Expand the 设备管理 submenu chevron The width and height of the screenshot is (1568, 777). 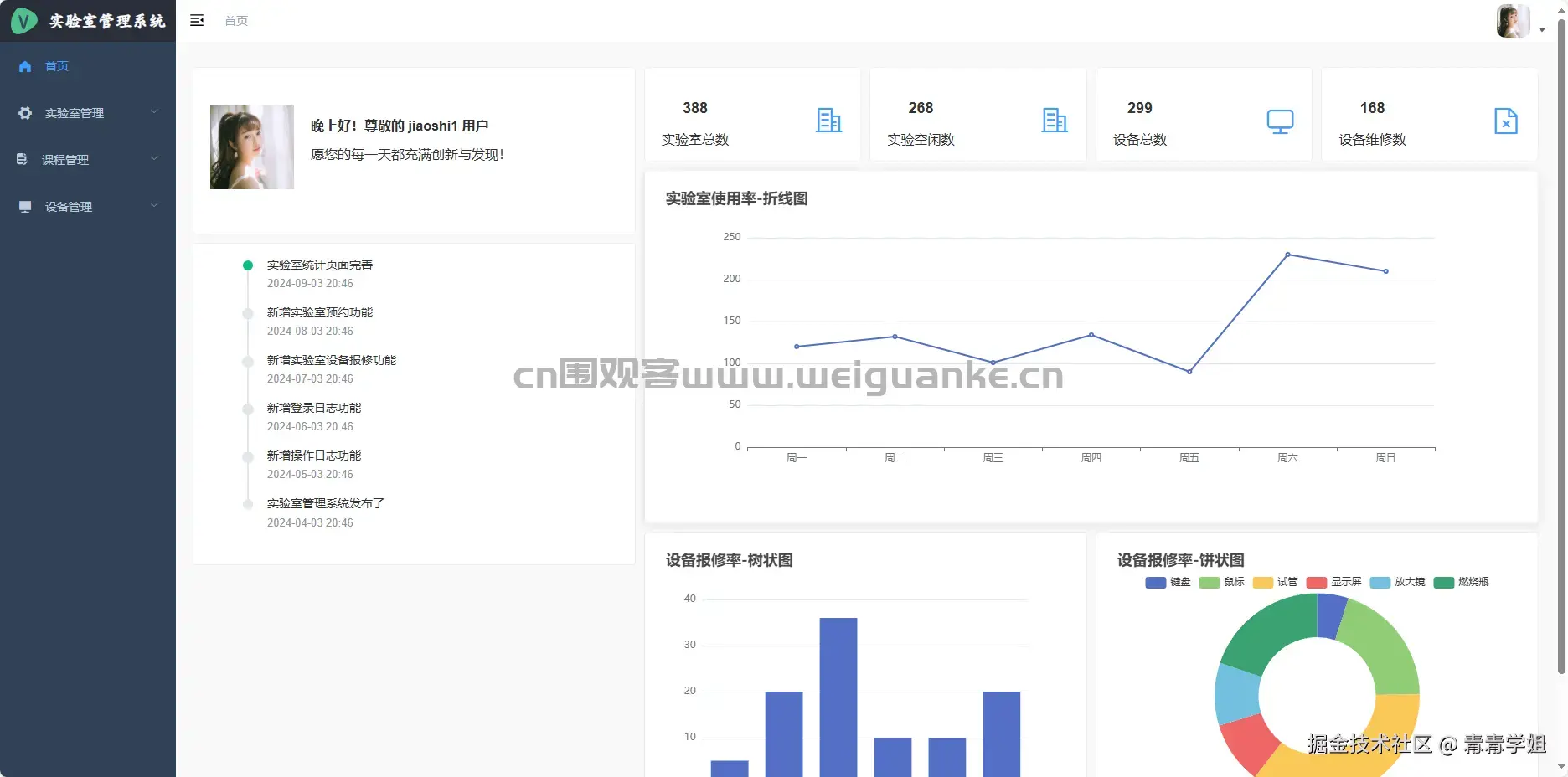pyautogui.click(x=154, y=206)
